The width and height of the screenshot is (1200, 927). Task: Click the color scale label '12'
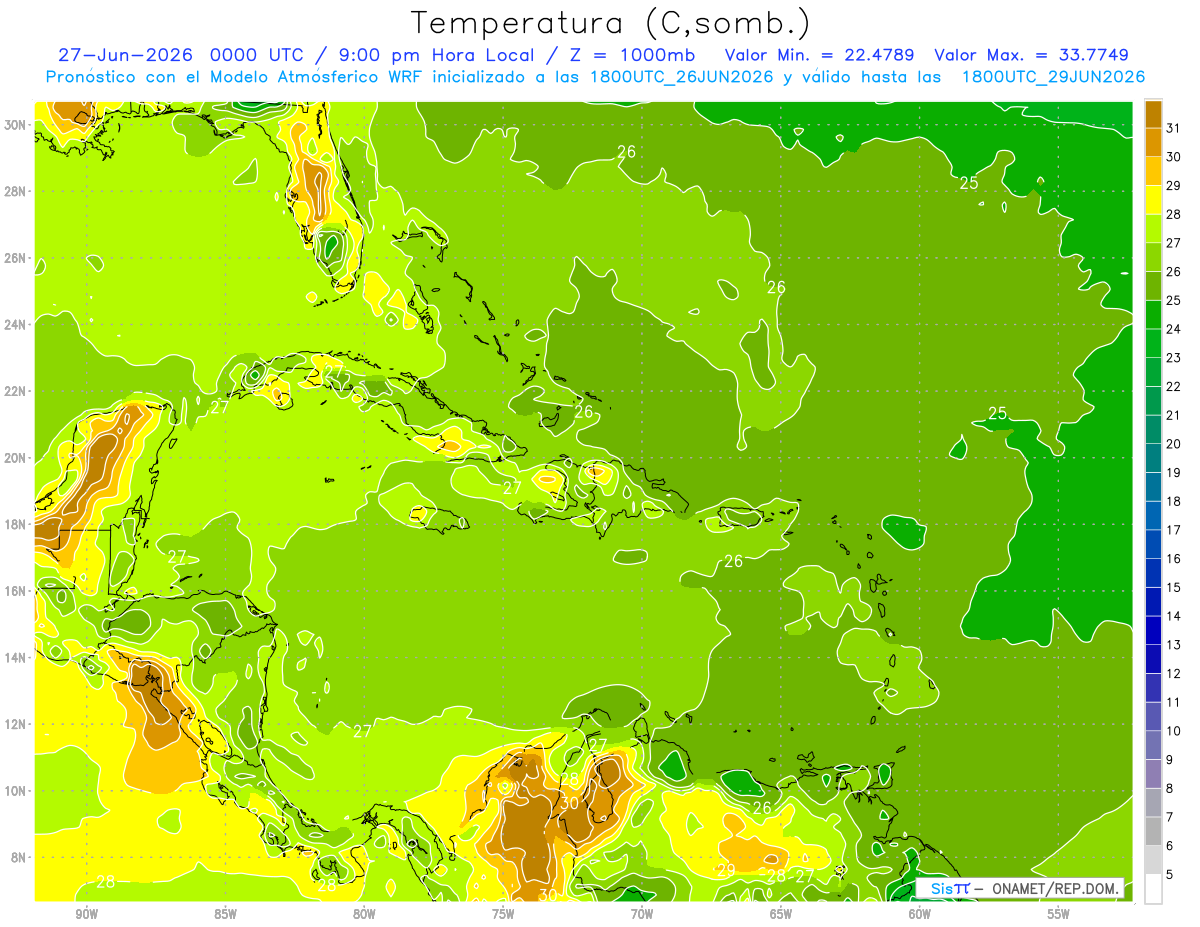(1174, 673)
